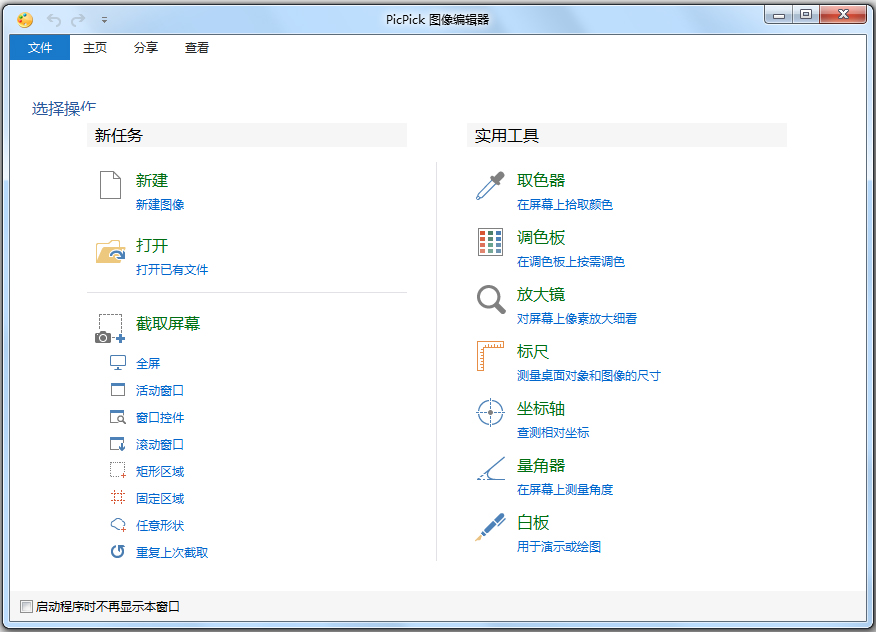Click the undo arrow in the title bar
The image size is (876, 632).
click(x=52, y=19)
